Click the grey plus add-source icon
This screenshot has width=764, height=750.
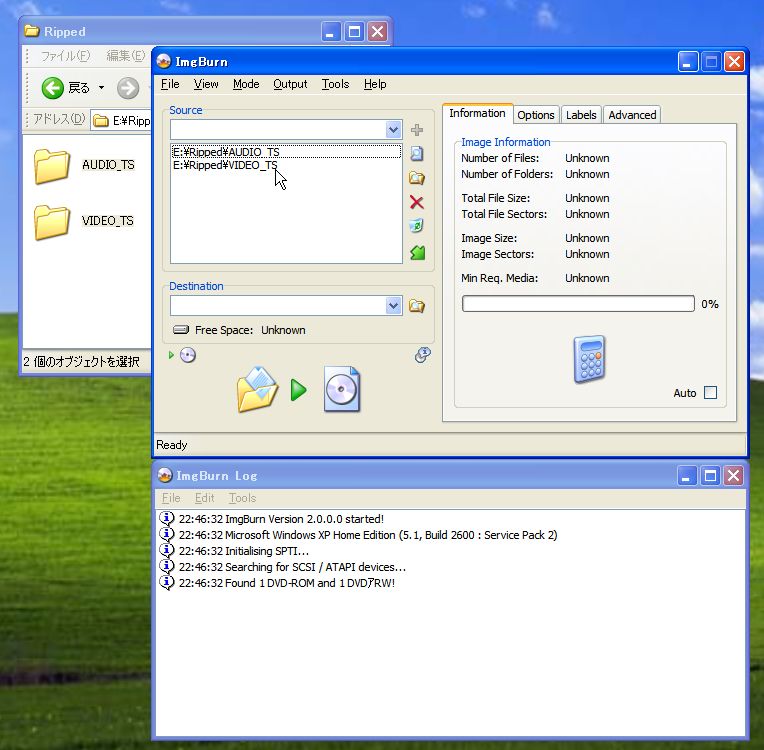point(417,130)
